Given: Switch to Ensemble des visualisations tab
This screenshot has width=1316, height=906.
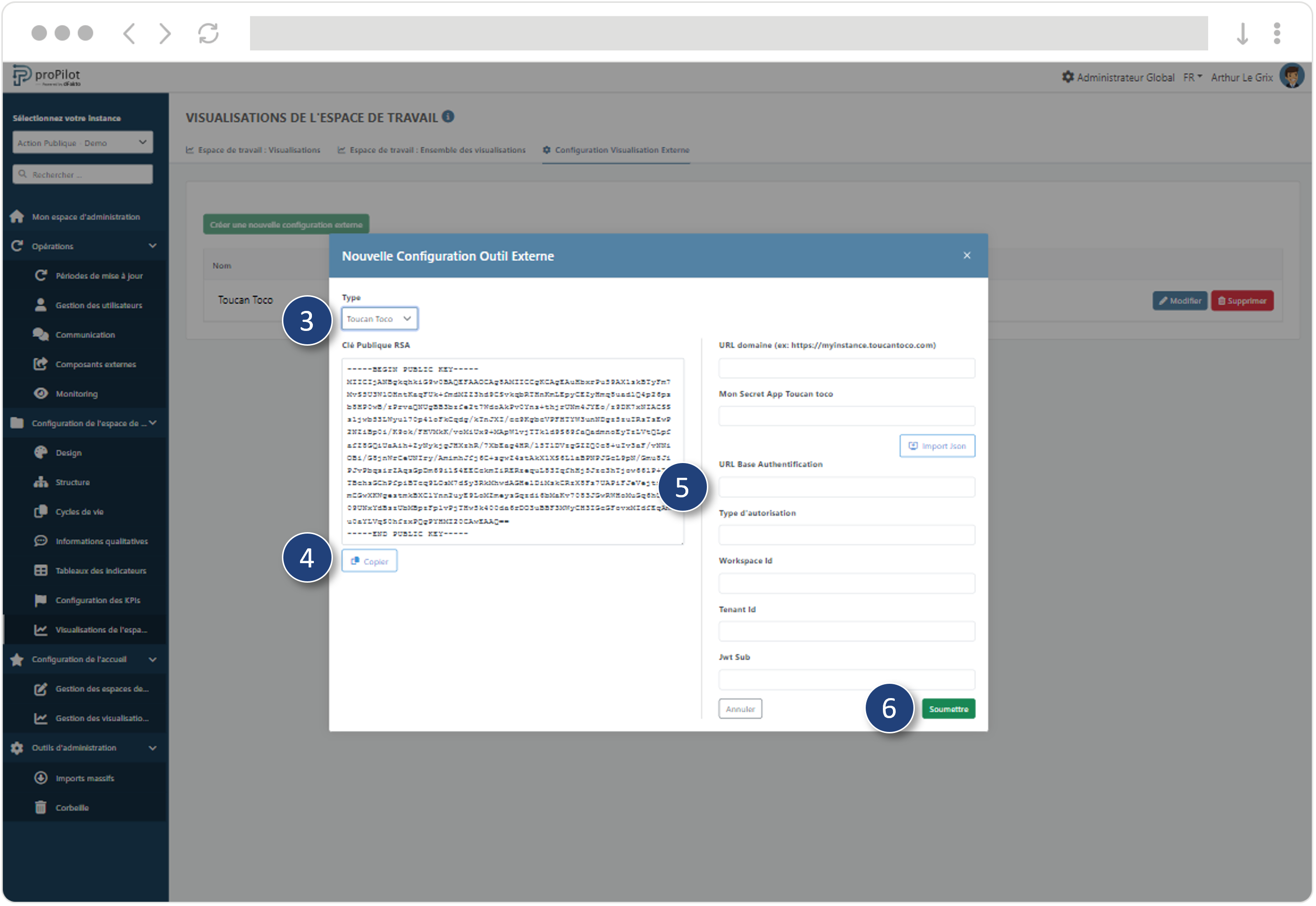Looking at the screenshot, I should pyautogui.click(x=432, y=150).
